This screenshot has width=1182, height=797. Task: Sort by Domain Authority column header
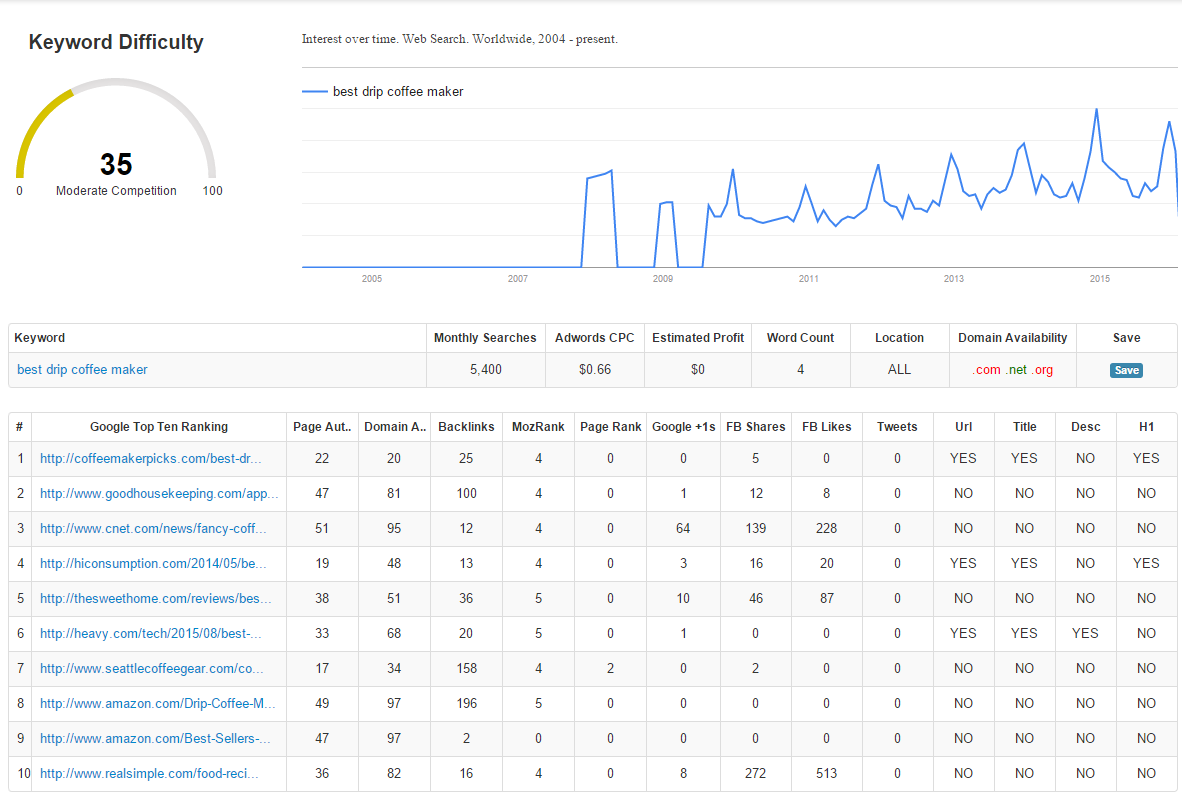click(394, 427)
